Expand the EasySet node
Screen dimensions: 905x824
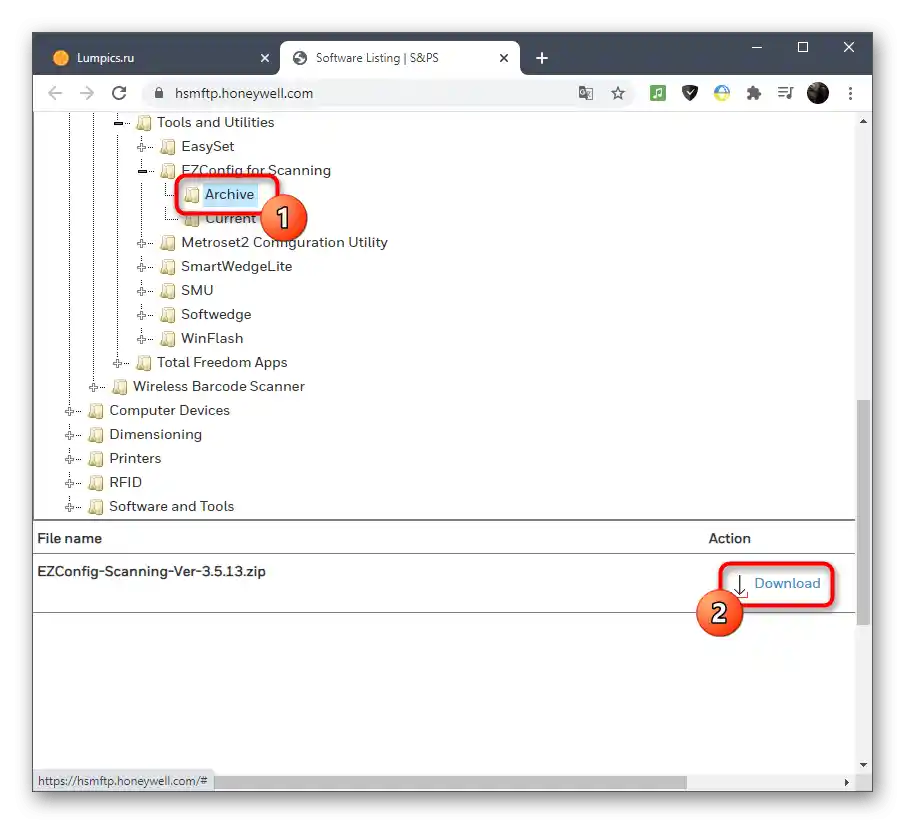(142, 147)
